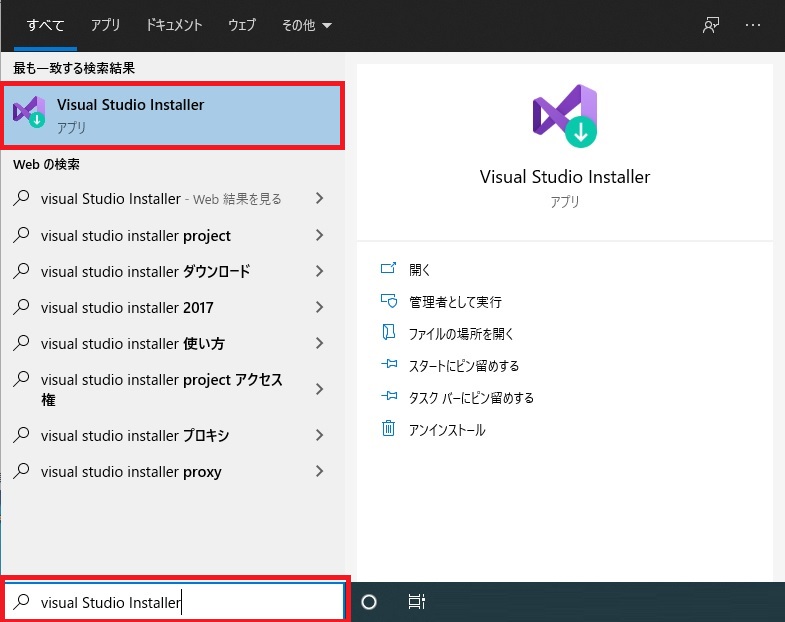Expand arrow for 'installer proxy' suggestion
Image resolution: width=785 pixels, height=622 pixels.
pyautogui.click(x=319, y=471)
